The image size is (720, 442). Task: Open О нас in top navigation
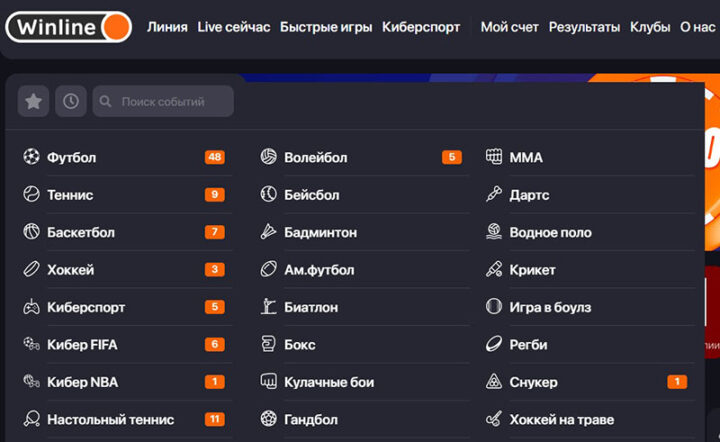pyautogui.click(x=698, y=27)
